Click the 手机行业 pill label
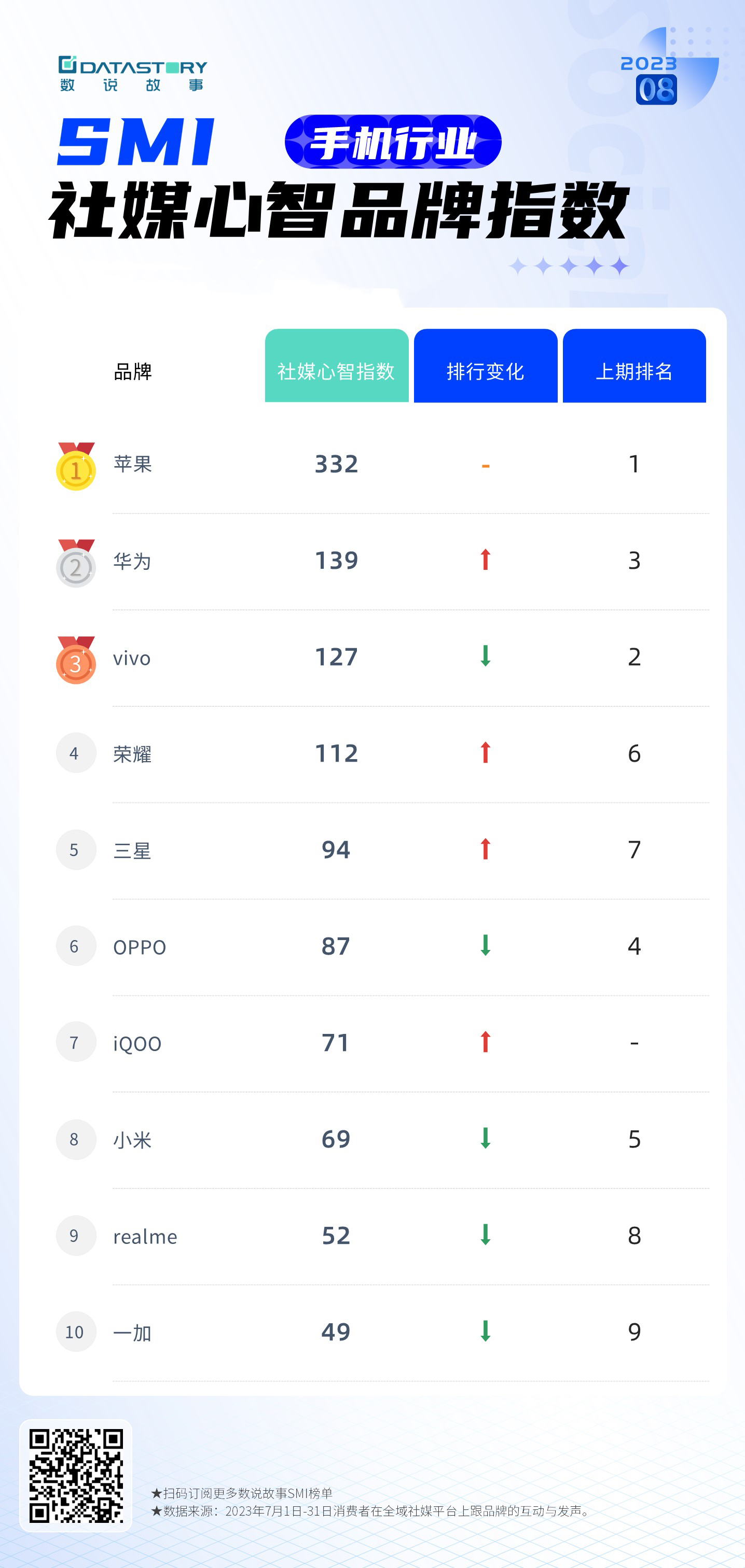The image size is (745, 1568). (393, 142)
